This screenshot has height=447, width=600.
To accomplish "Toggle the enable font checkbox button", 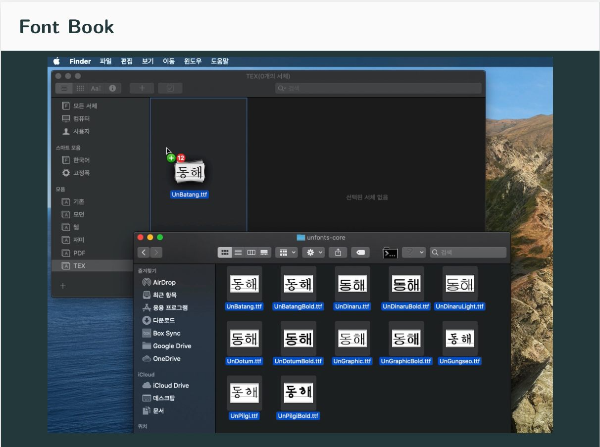I will coord(170,88).
